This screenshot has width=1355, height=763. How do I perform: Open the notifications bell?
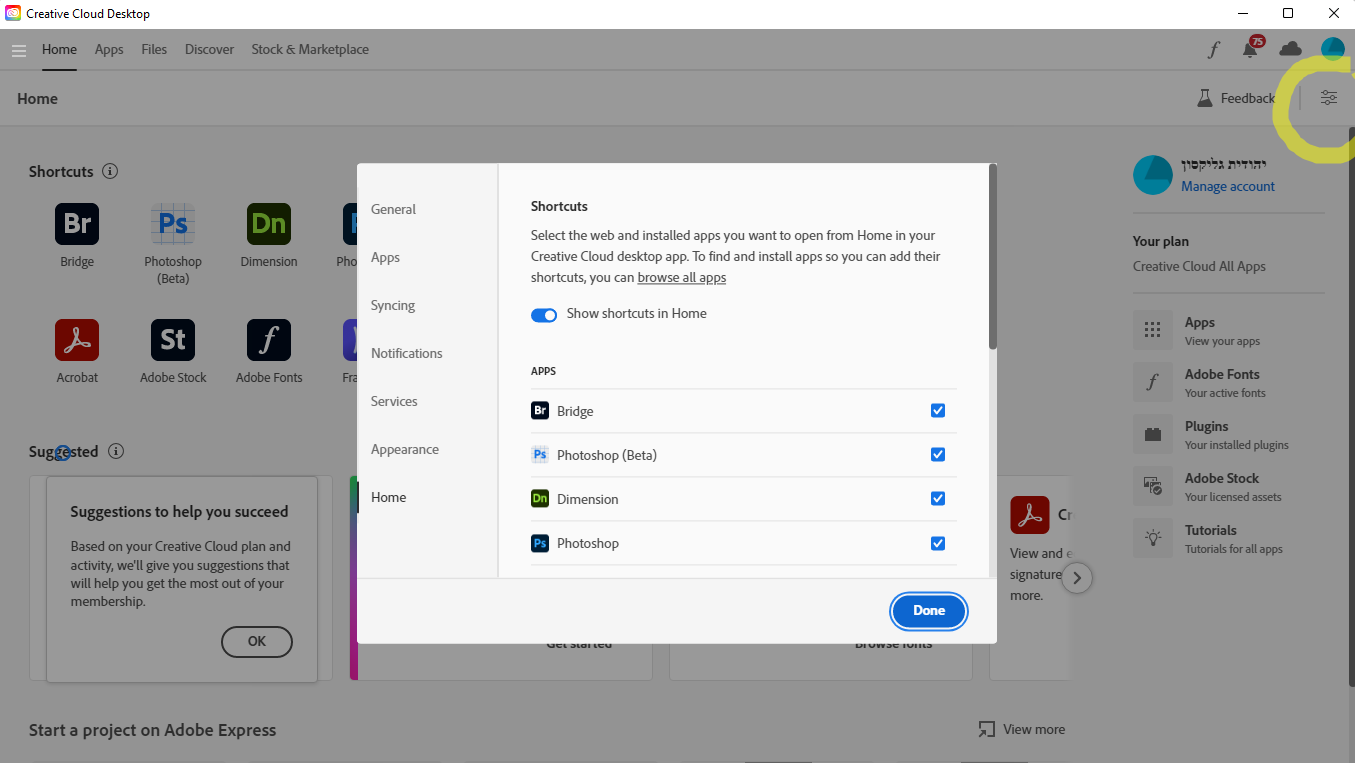pyautogui.click(x=1250, y=49)
